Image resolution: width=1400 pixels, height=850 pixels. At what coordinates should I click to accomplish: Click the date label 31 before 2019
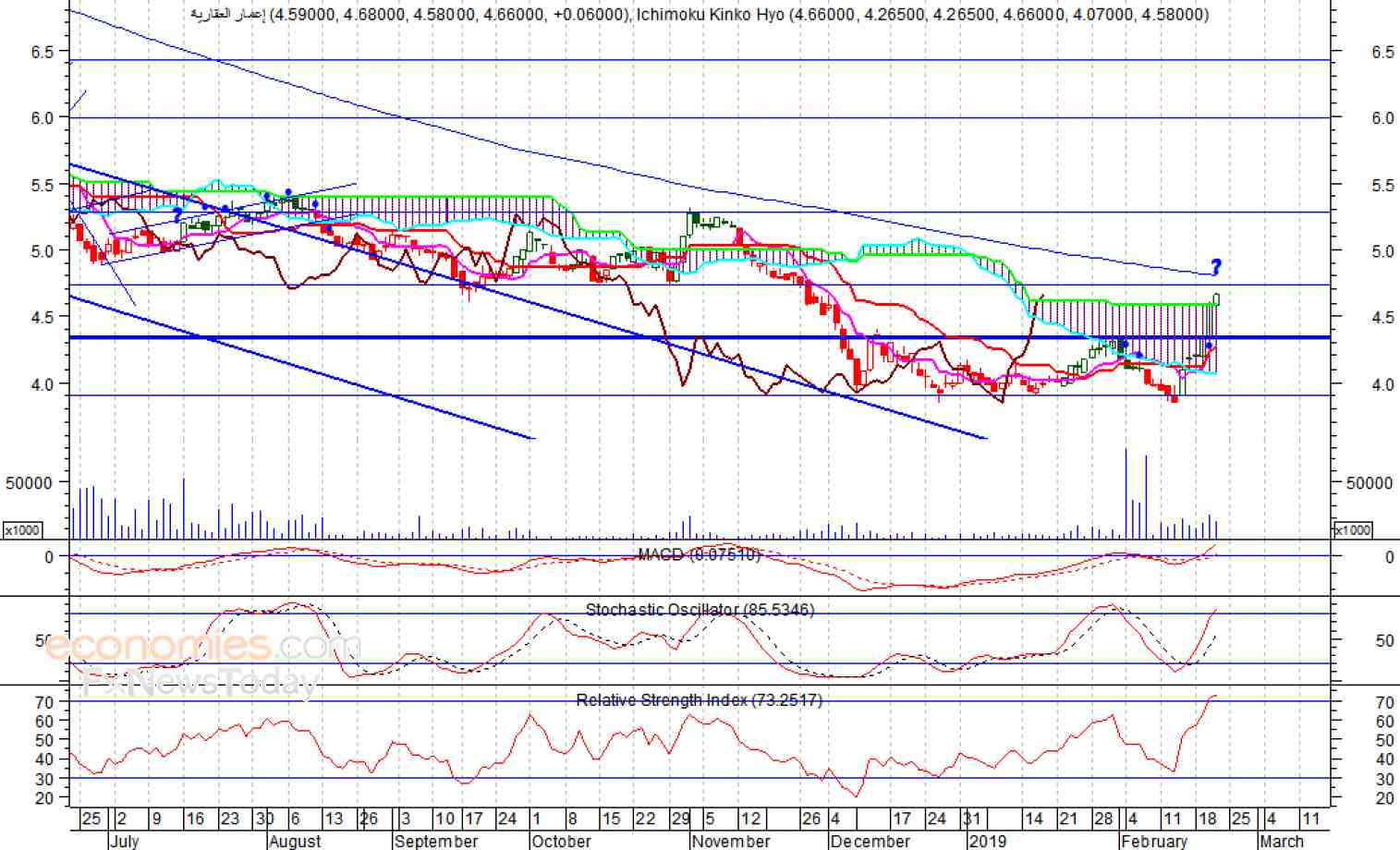(x=972, y=819)
